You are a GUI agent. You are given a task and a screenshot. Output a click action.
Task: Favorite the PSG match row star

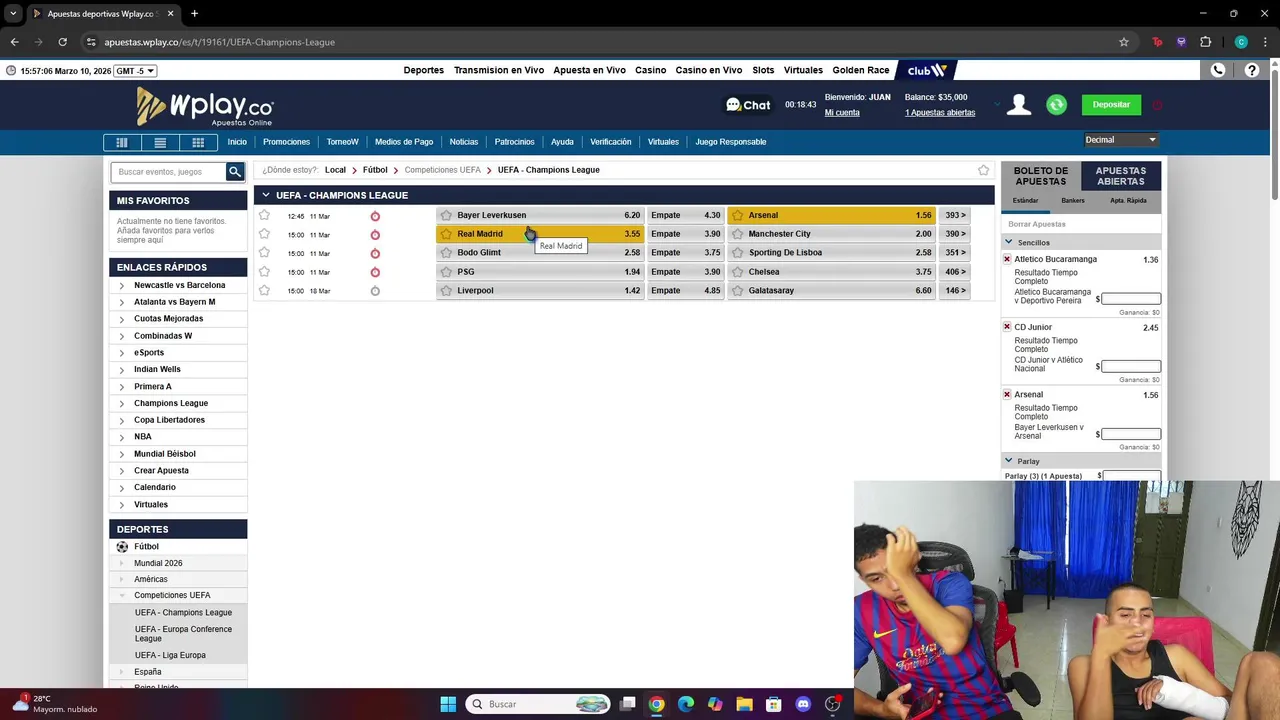pyautogui.click(x=264, y=272)
